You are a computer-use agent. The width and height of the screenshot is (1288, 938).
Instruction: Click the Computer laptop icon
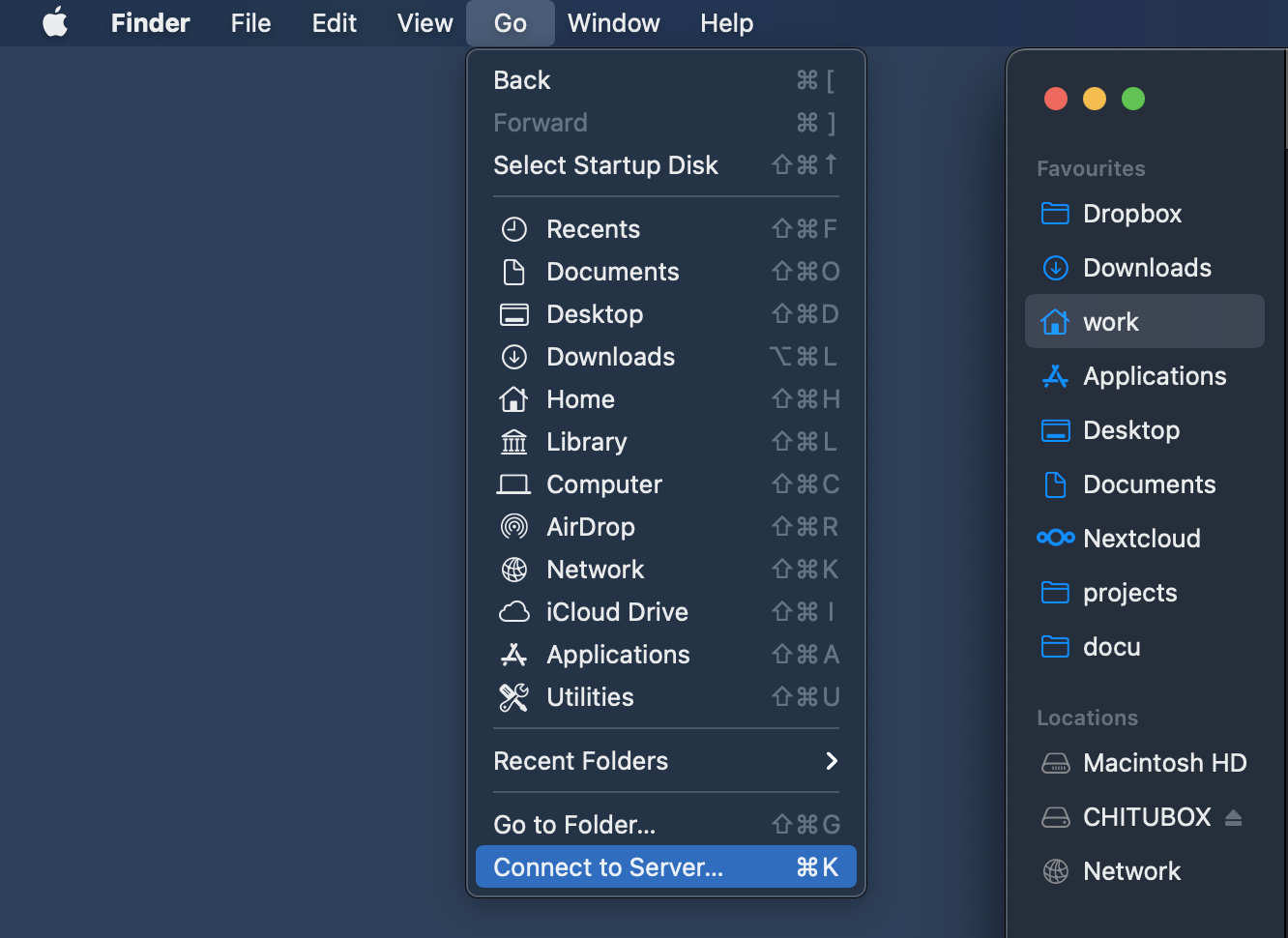(514, 484)
